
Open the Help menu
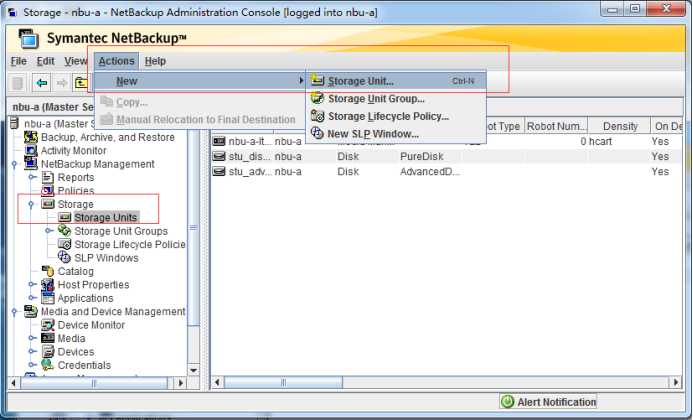tap(155, 61)
